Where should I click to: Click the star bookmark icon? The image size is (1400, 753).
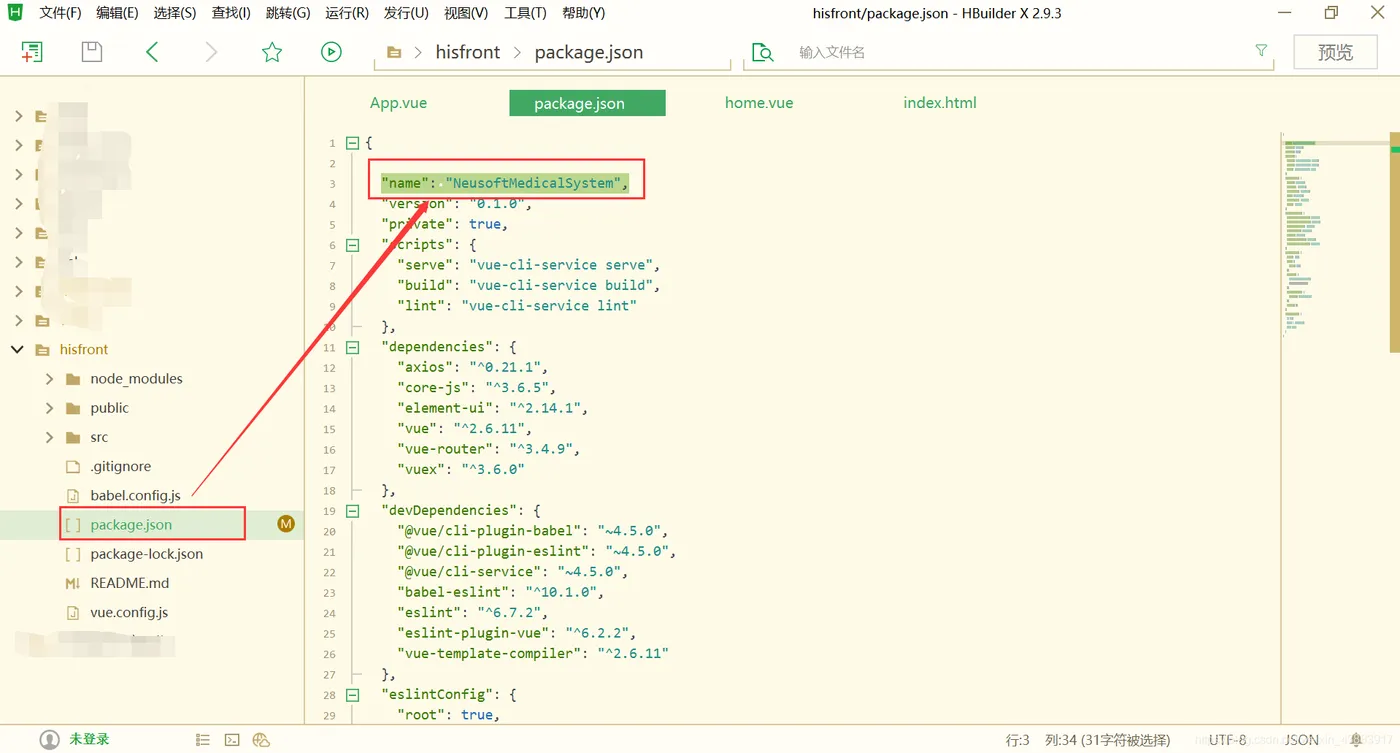coord(272,52)
